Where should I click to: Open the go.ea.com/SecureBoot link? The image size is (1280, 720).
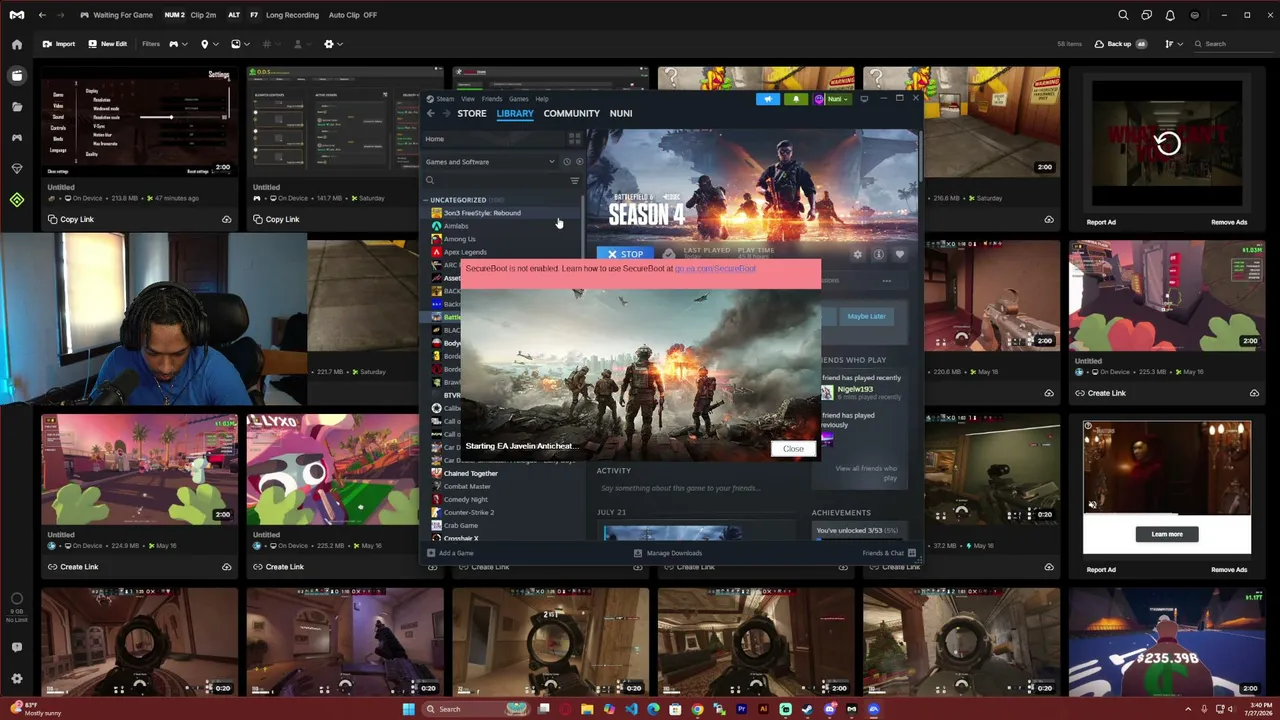(715, 269)
